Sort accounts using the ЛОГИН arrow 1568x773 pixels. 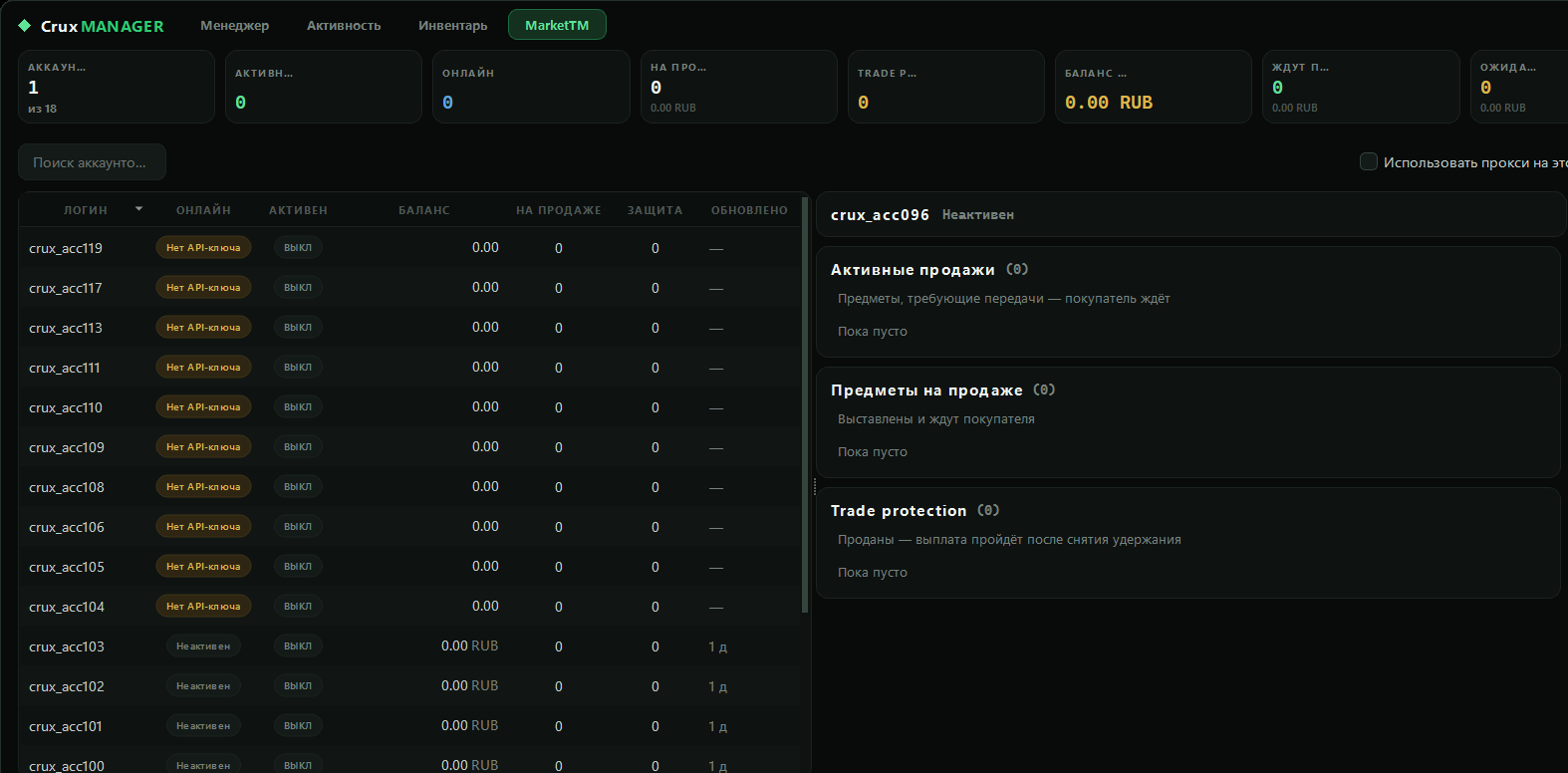[138, 209]
